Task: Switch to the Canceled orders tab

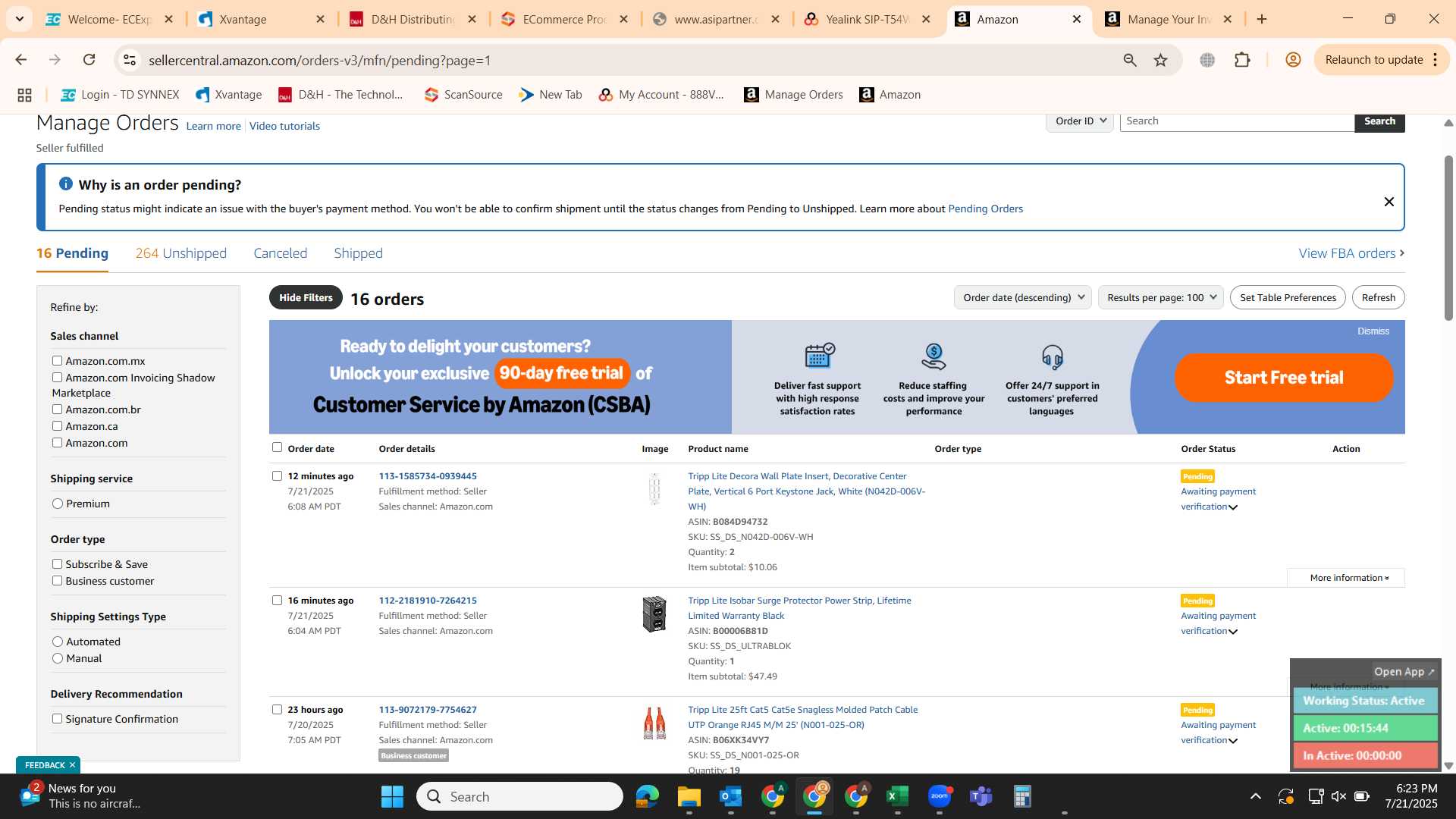Action: [x=280, y=253]
